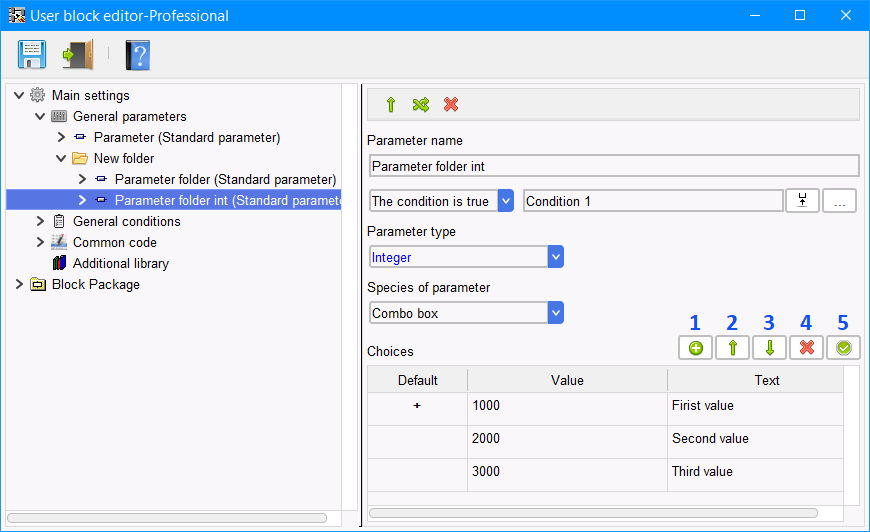Open 'The condition is true' dropdown
870x532 pixels.
(505, 201)
